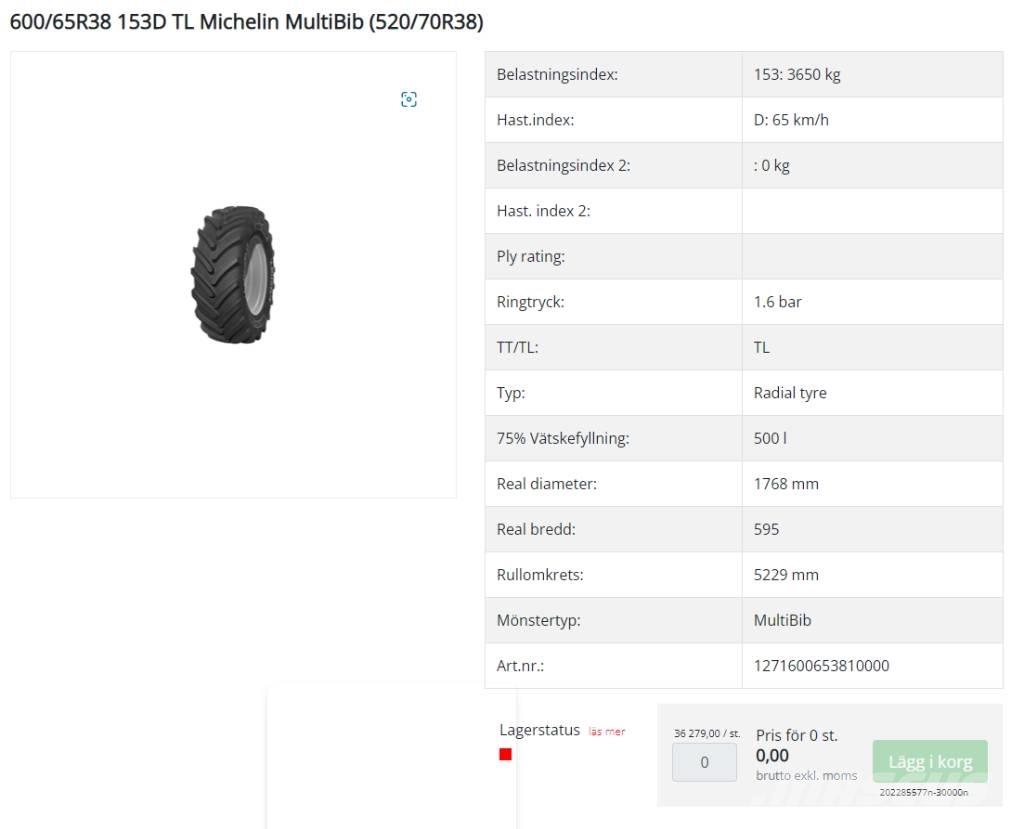Select the Real diameter value 1768 mm
The width and height of the screenshot is (1024, 829).
pyautogui.click(x=786, y=484)
